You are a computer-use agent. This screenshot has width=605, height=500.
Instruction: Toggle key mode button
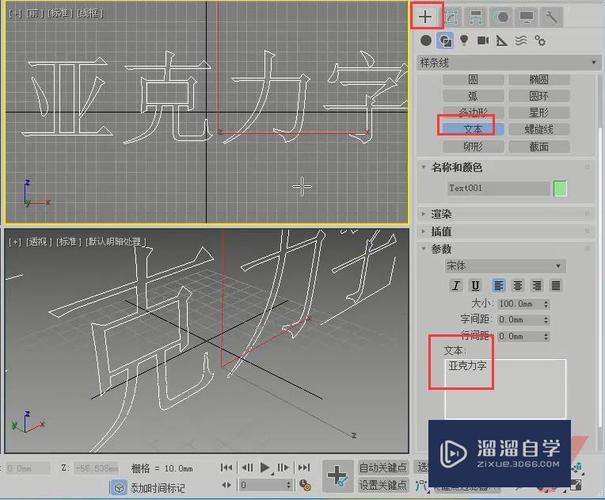pos(226,485)
